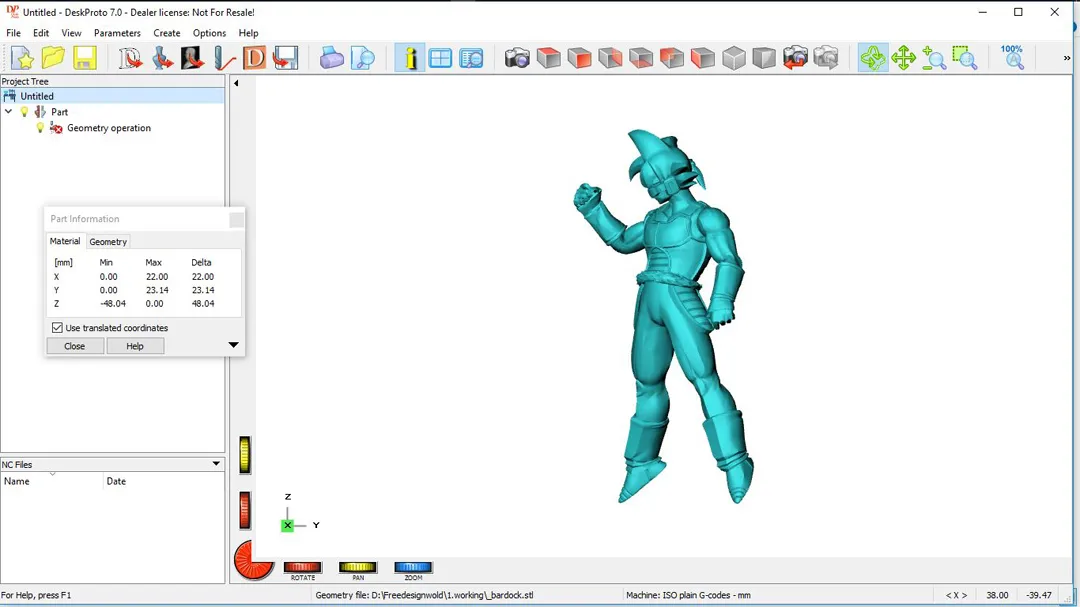
Task: Load a bitmap file with the portrait icon
Action: tap(192, 58)
